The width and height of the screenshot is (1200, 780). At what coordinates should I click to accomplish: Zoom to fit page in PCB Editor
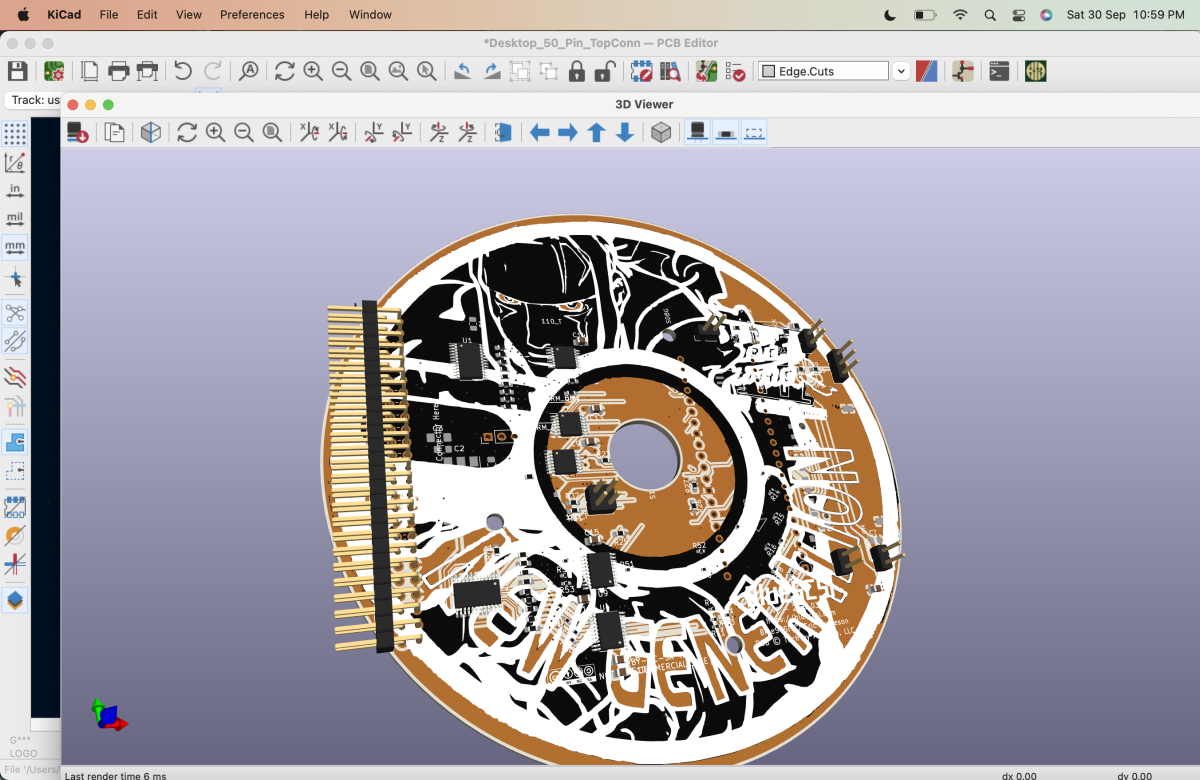point(370,71)
